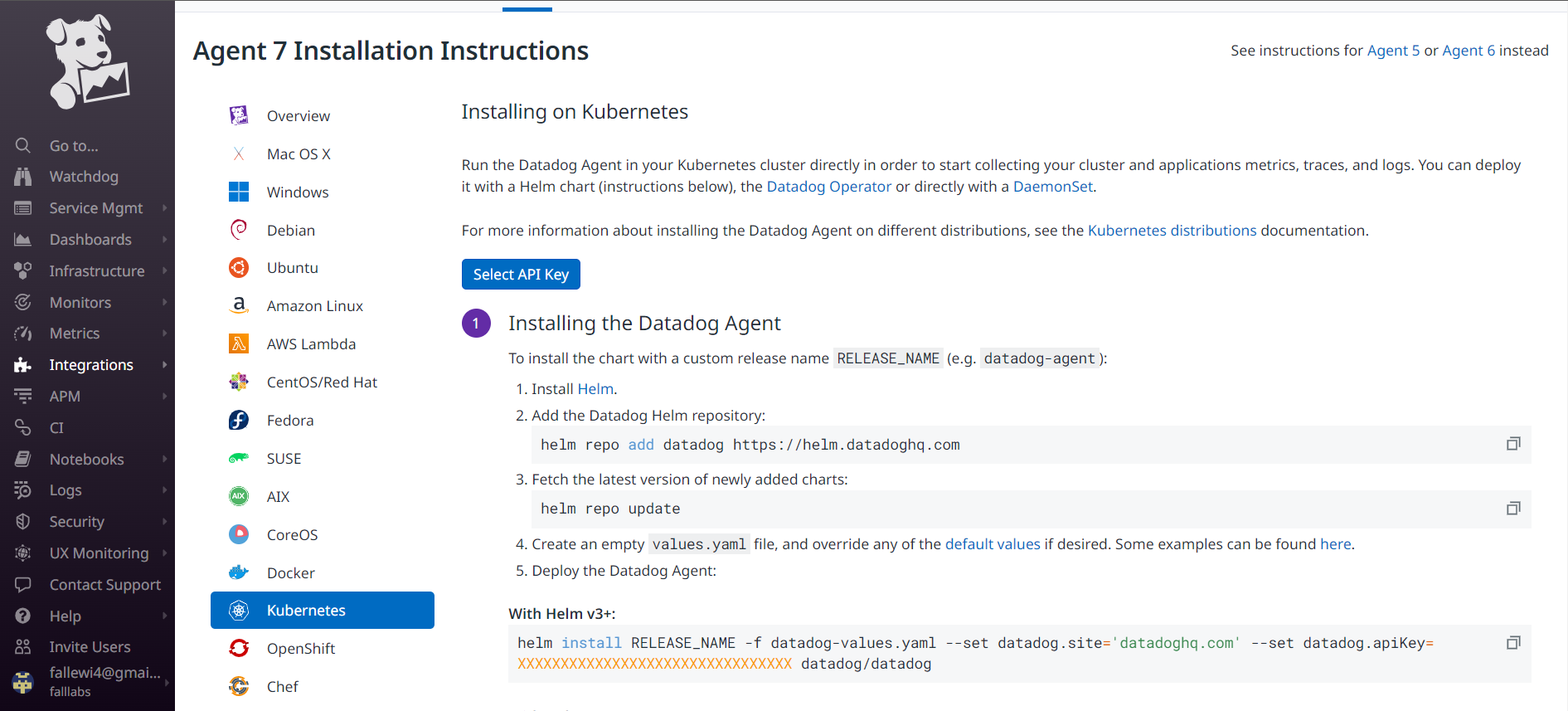Follow the Agent 6 instructions link

point(1468,51)
